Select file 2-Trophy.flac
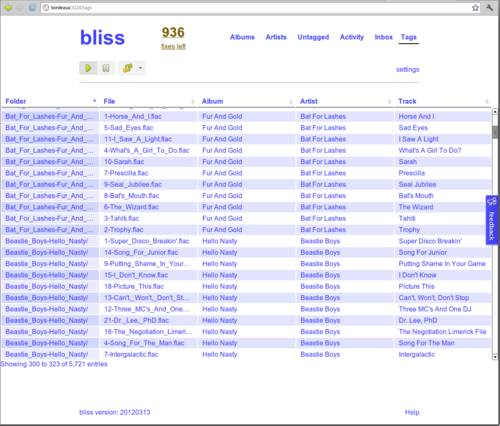Viewport: 500px width, 426px height. click(149, 230)
